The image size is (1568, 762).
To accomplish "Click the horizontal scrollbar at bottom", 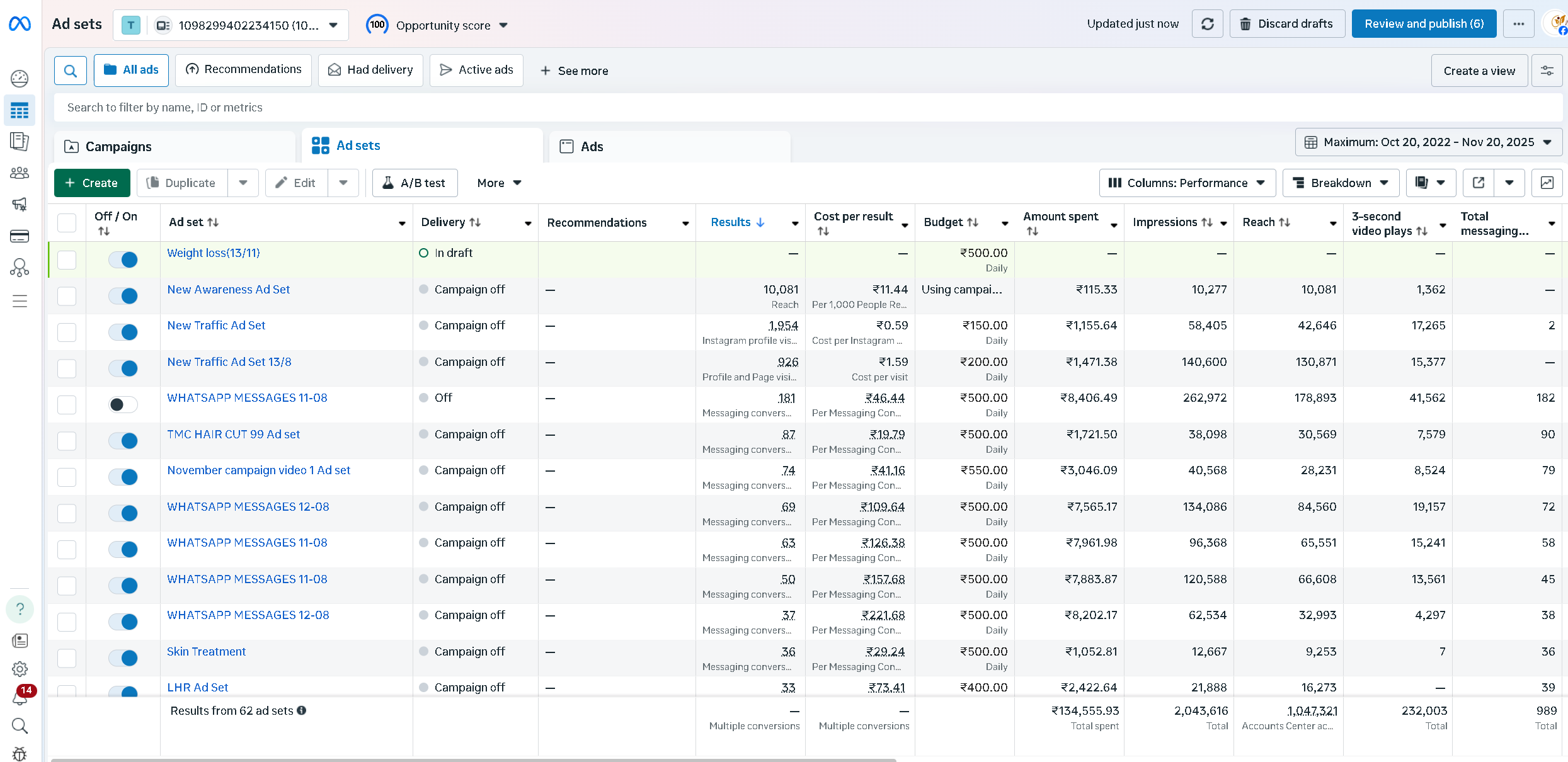I will pyautogui.click(x=472, y=759).
